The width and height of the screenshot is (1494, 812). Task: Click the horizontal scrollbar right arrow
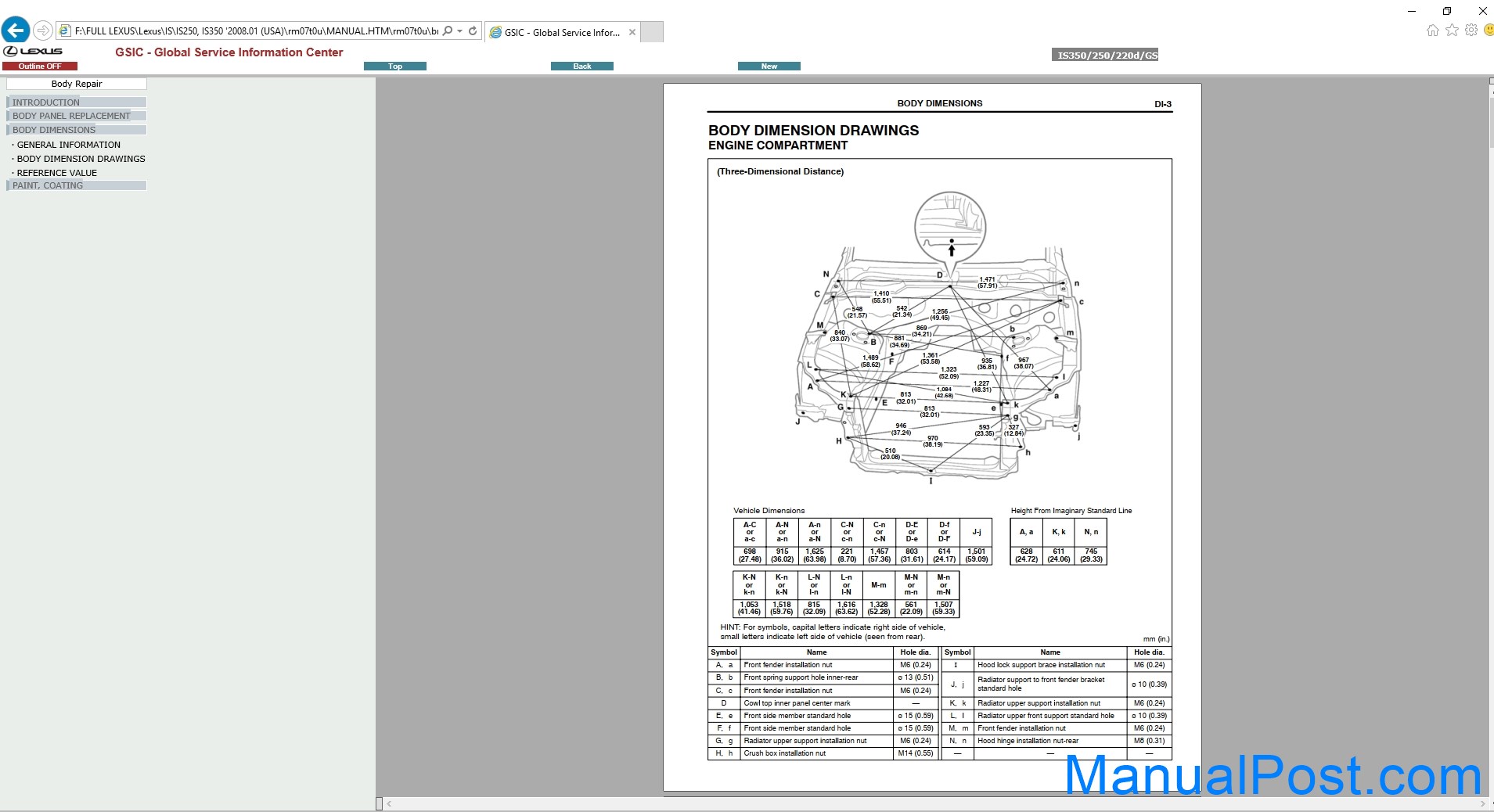click(1482, 803)
